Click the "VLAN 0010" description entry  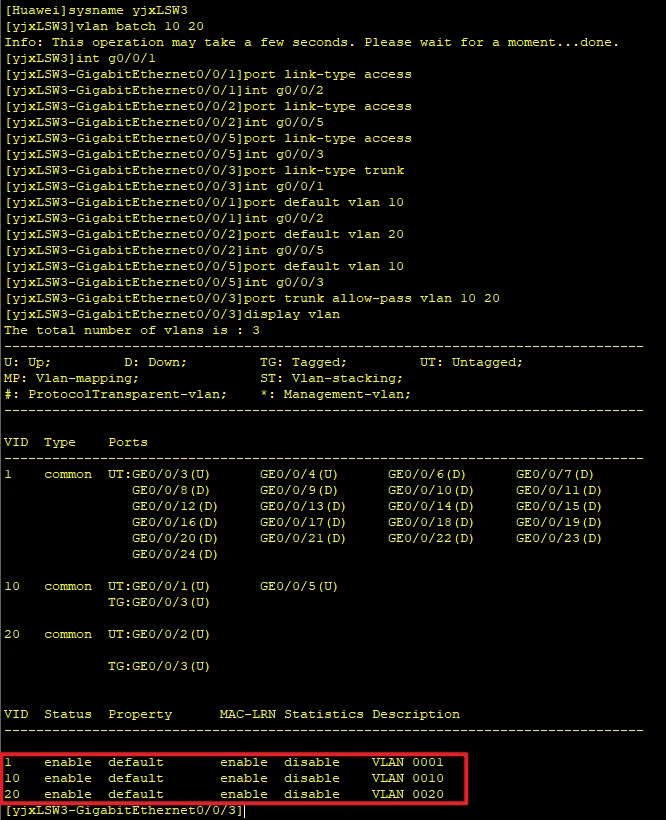point(407,778)
